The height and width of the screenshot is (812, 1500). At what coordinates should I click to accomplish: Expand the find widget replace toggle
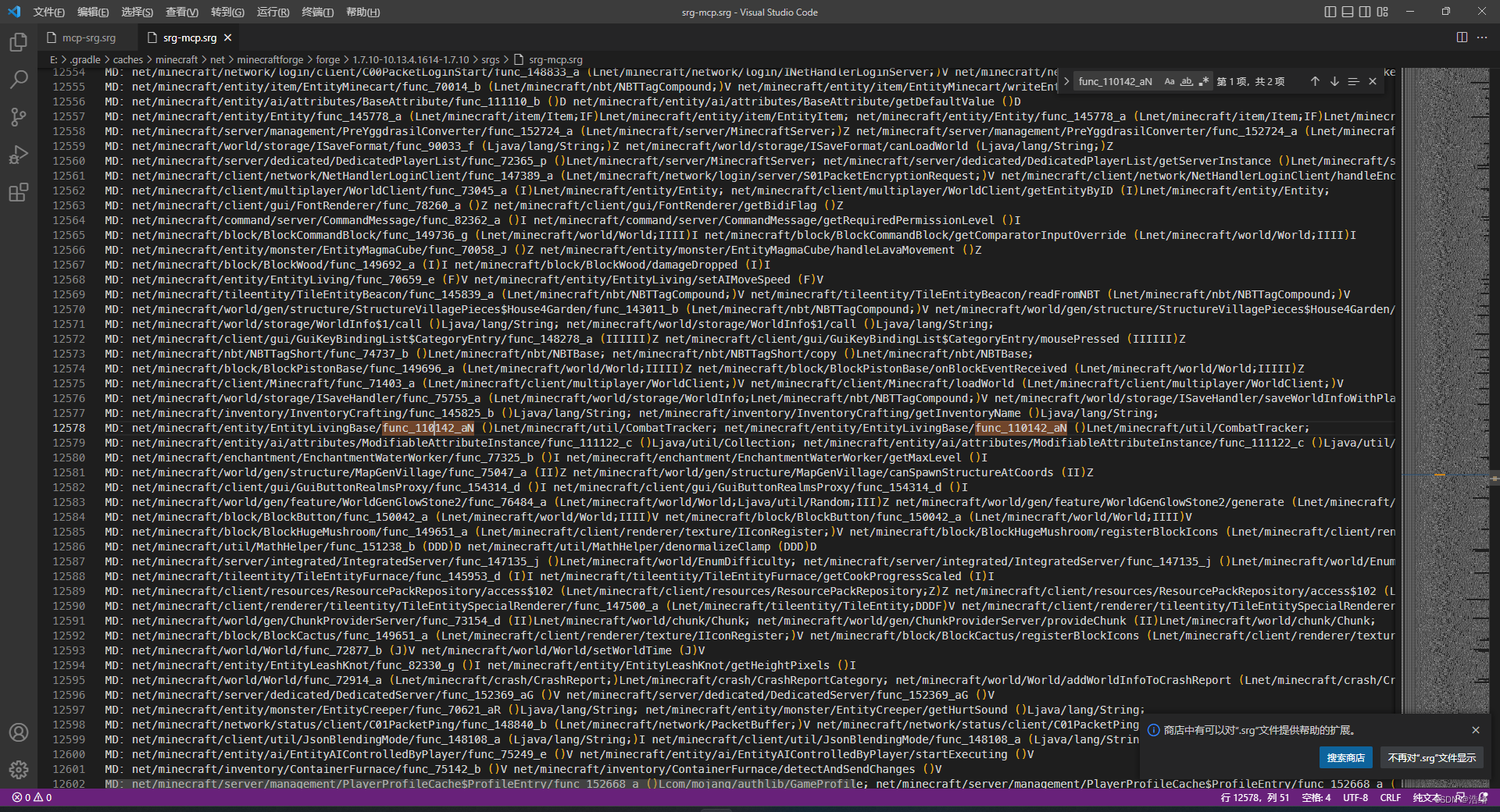tap(1066, 81)
